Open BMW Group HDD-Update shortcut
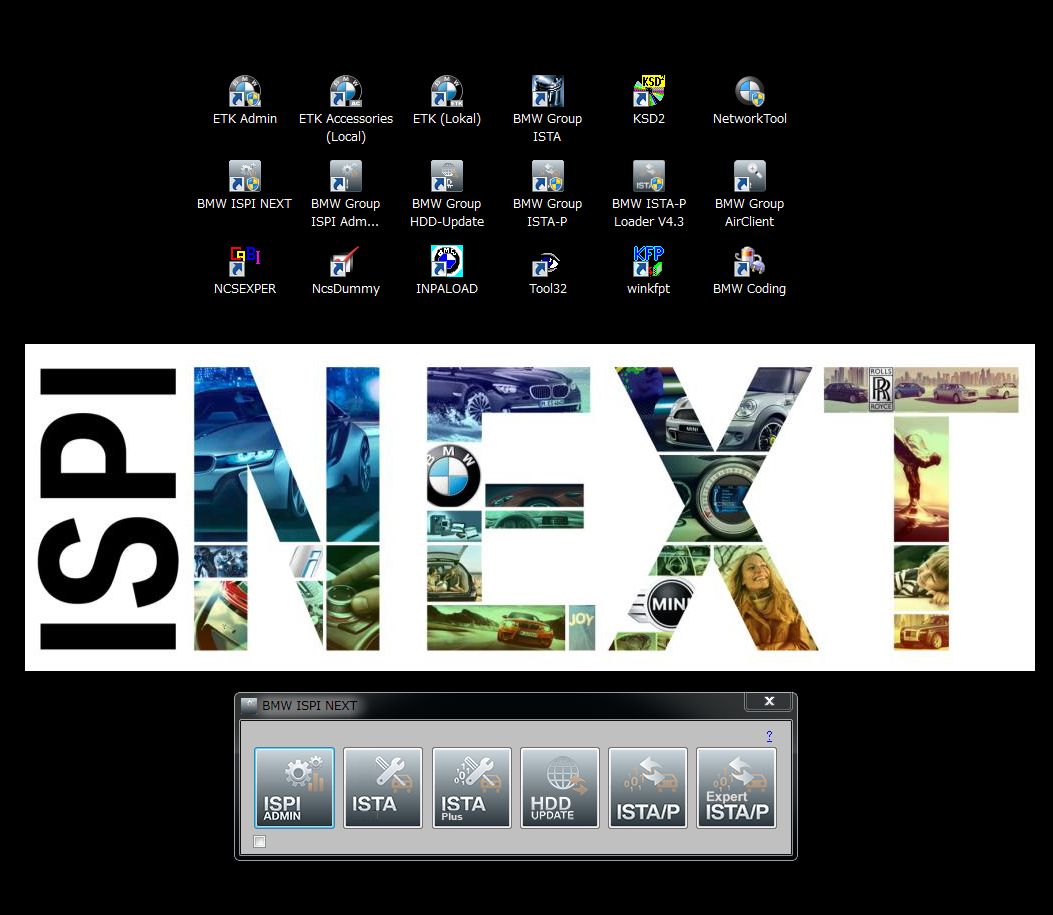This screenshot has width=1053, height=915. tap(447, 195)
